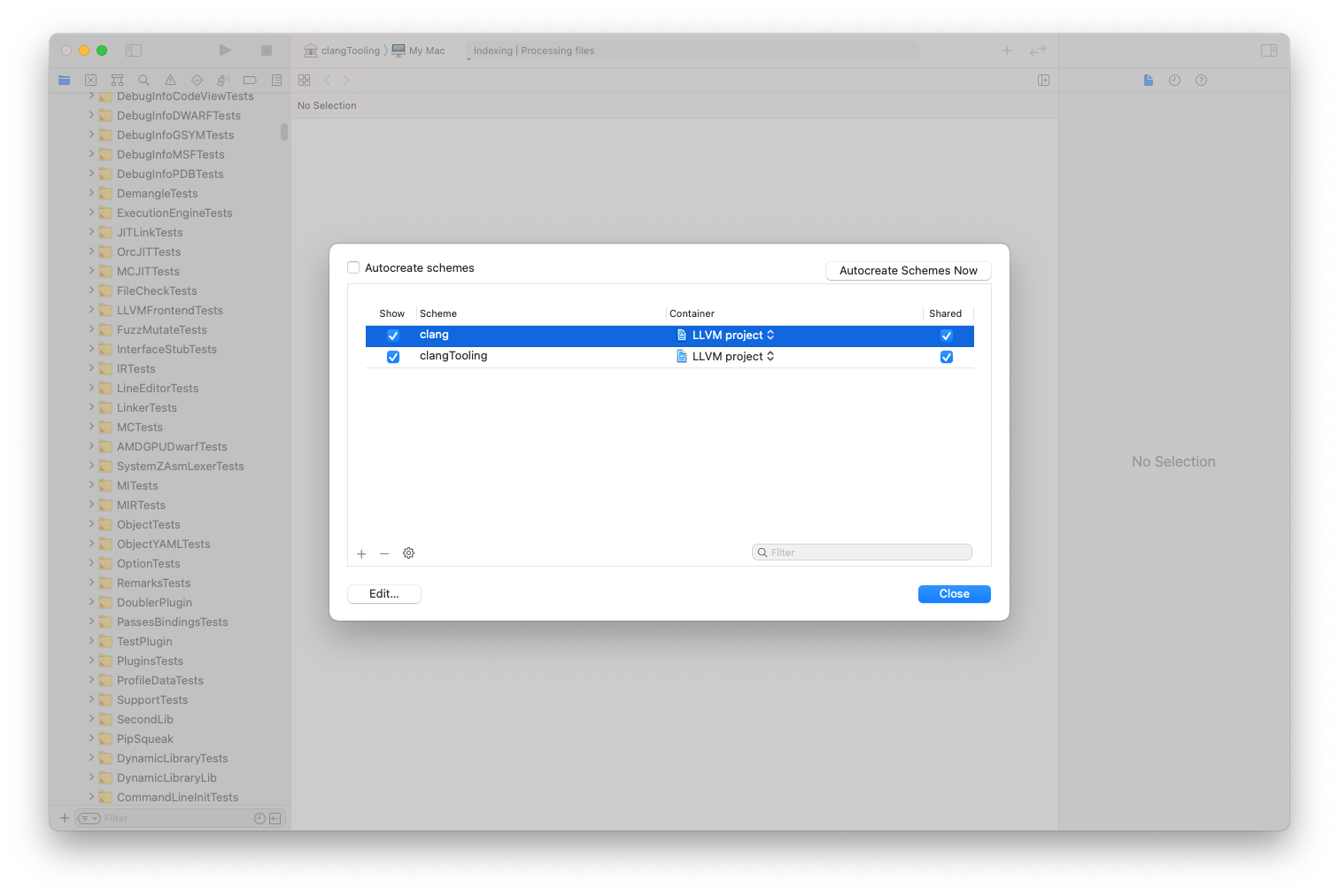Close the manage schemes dialog
Image resolution: width=1339 pixels, height=896 pixels.
pyautogui.click(x=955, y=594)
